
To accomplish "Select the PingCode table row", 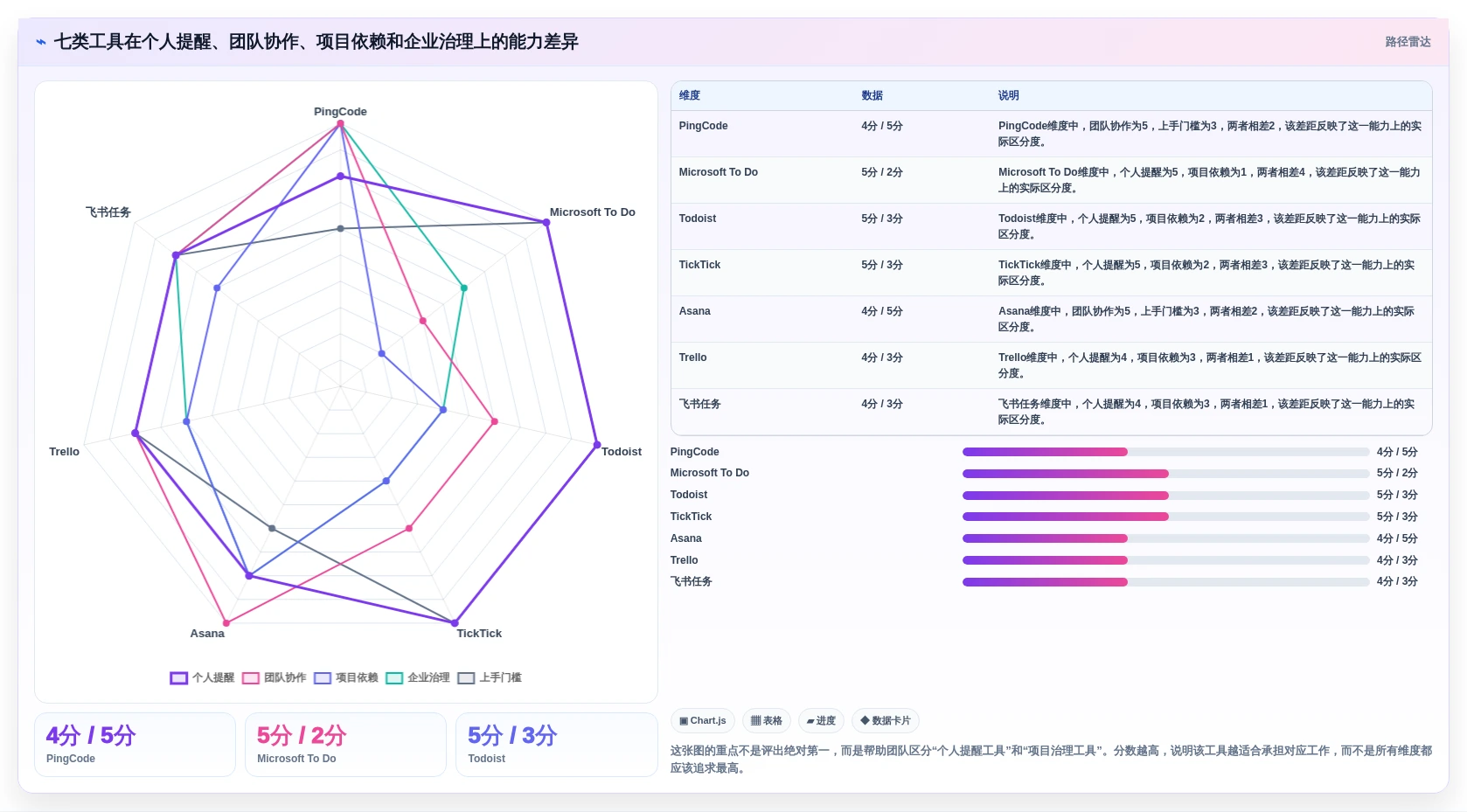I will [x=1051, y=134].
